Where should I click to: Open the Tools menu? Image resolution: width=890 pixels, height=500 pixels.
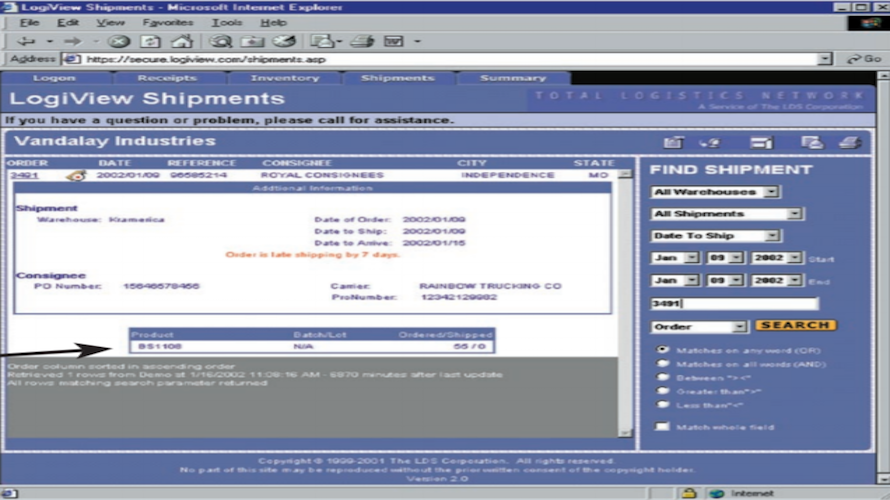227,23
